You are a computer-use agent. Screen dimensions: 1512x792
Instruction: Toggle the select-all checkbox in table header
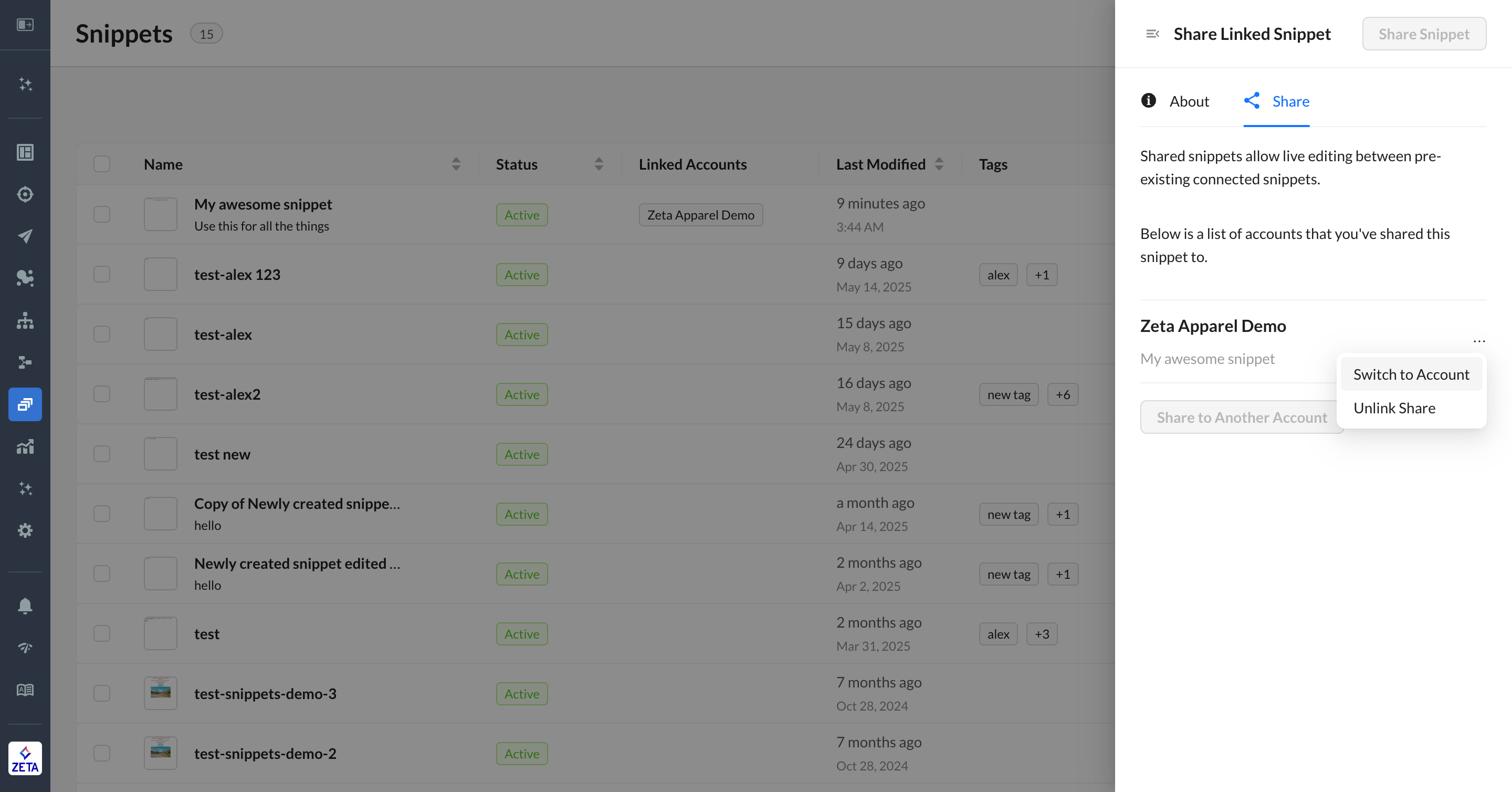[x=101, y=164]
